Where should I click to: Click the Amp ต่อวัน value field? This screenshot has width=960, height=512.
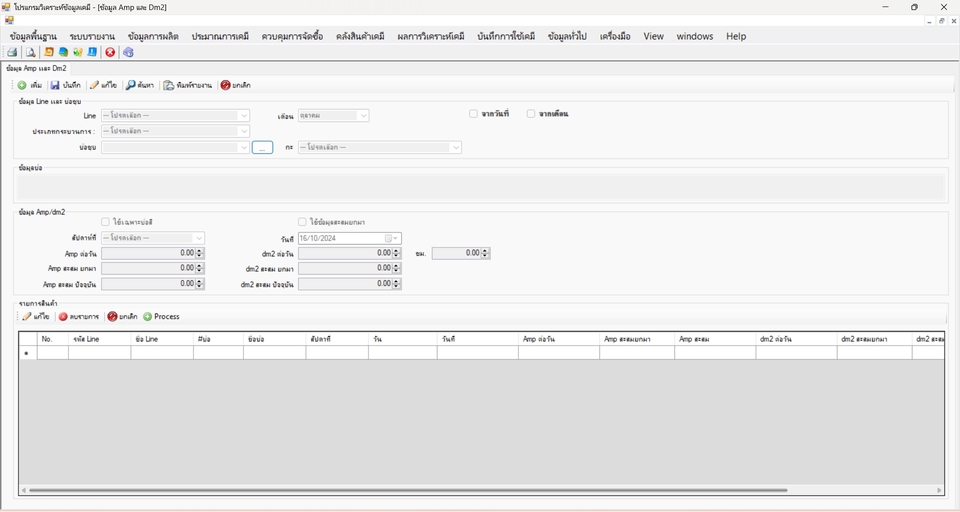click(148, 253)
